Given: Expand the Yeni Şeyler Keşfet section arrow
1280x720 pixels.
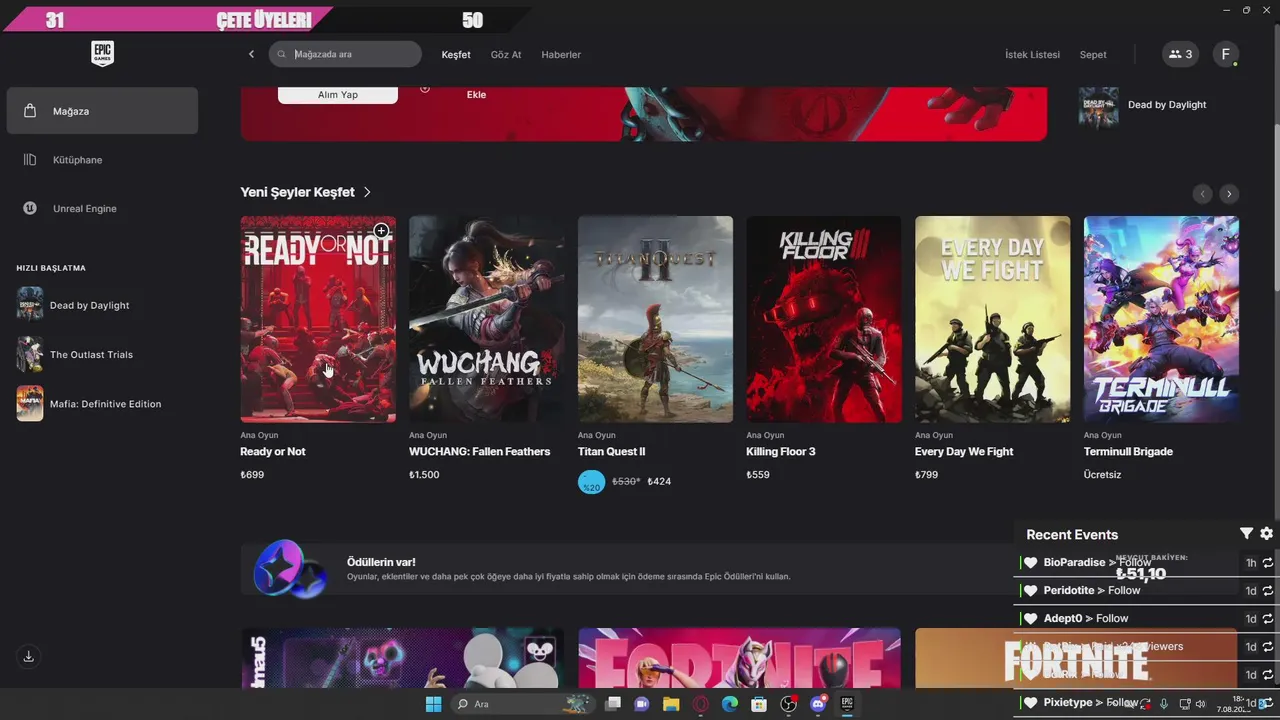Looking at the screenshot, I should point(367,192).
